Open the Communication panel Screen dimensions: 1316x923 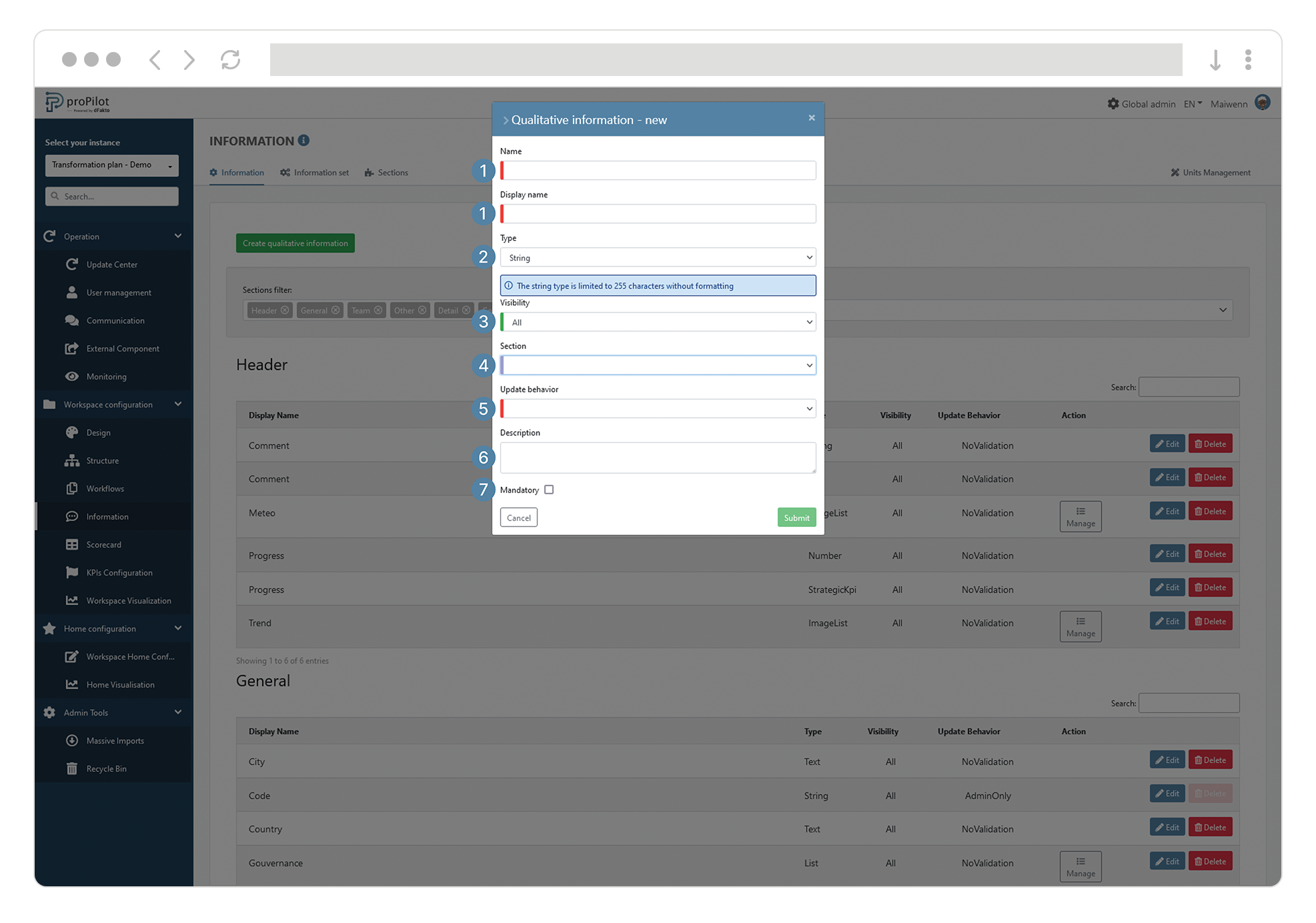tap(114, 320)
